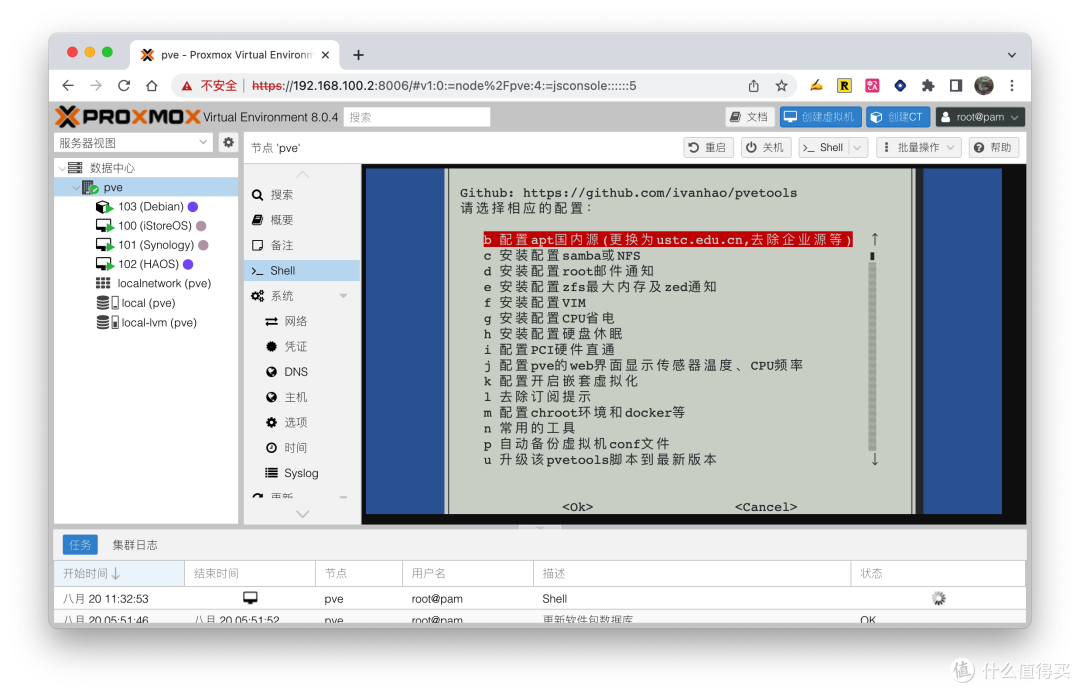The image size is (1080, 693).
Task: Select 101 (Synology) VM
Action: click(x=152, y=245)
